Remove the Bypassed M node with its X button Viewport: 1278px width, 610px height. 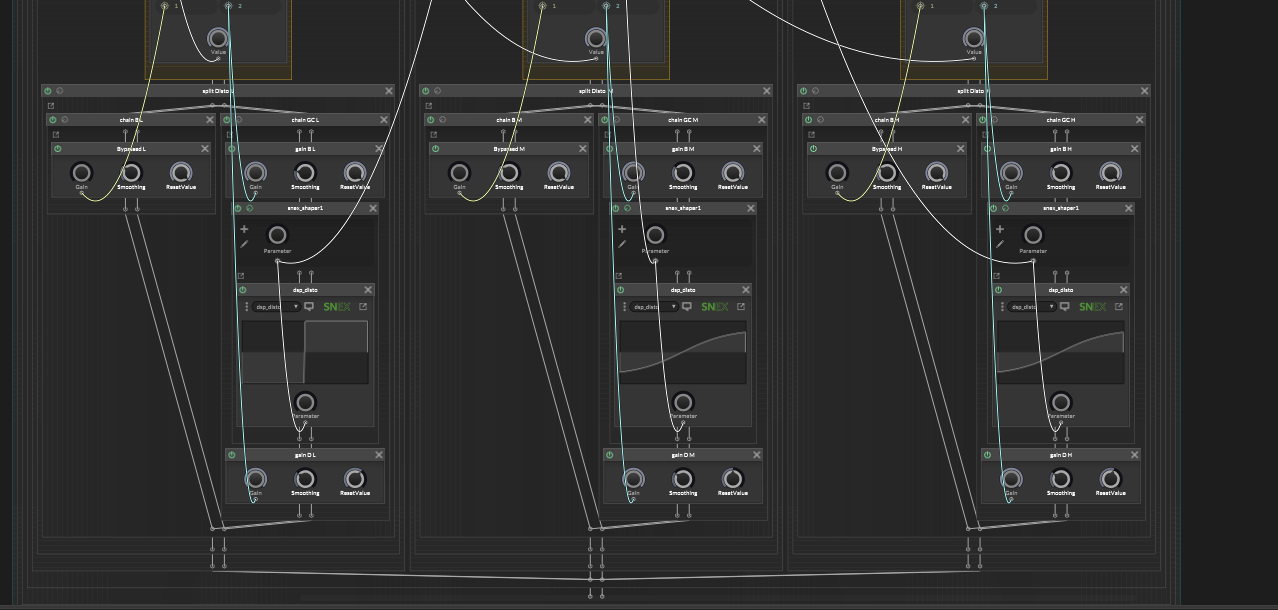tap(583, 149)
